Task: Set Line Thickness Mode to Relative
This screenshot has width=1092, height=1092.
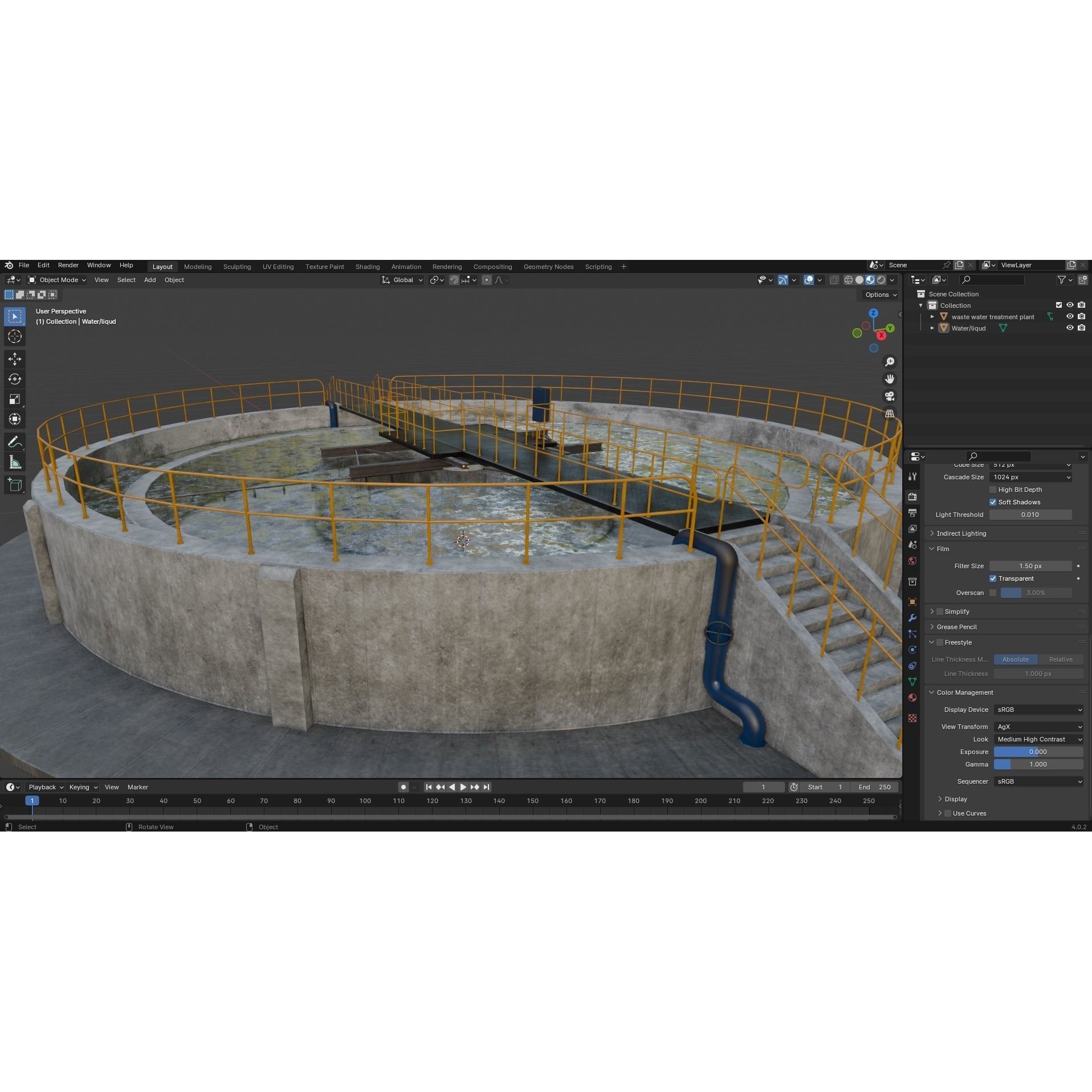Action: pyautogui.click(x=1062, y=659)
